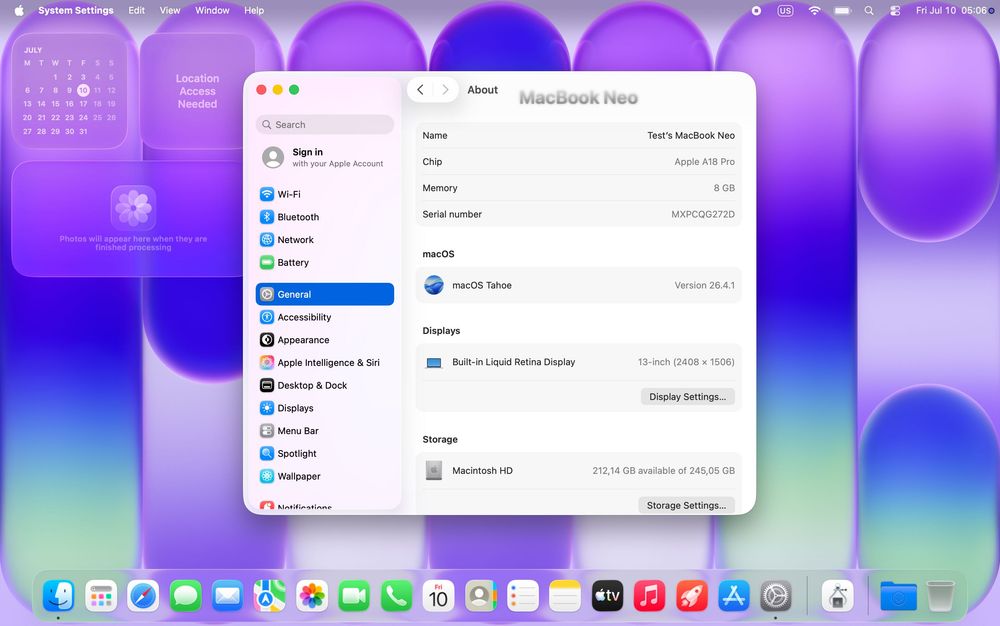Open Appearance settings

pyautogui.click(x=325, y=340)
